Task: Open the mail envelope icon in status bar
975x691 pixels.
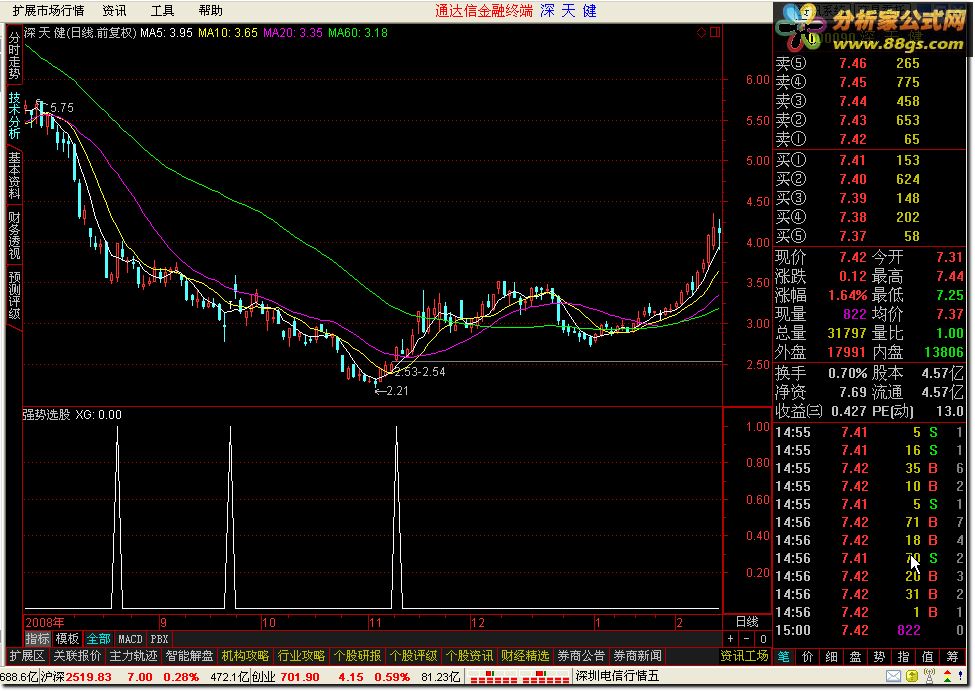Action: tap(894, 676)
